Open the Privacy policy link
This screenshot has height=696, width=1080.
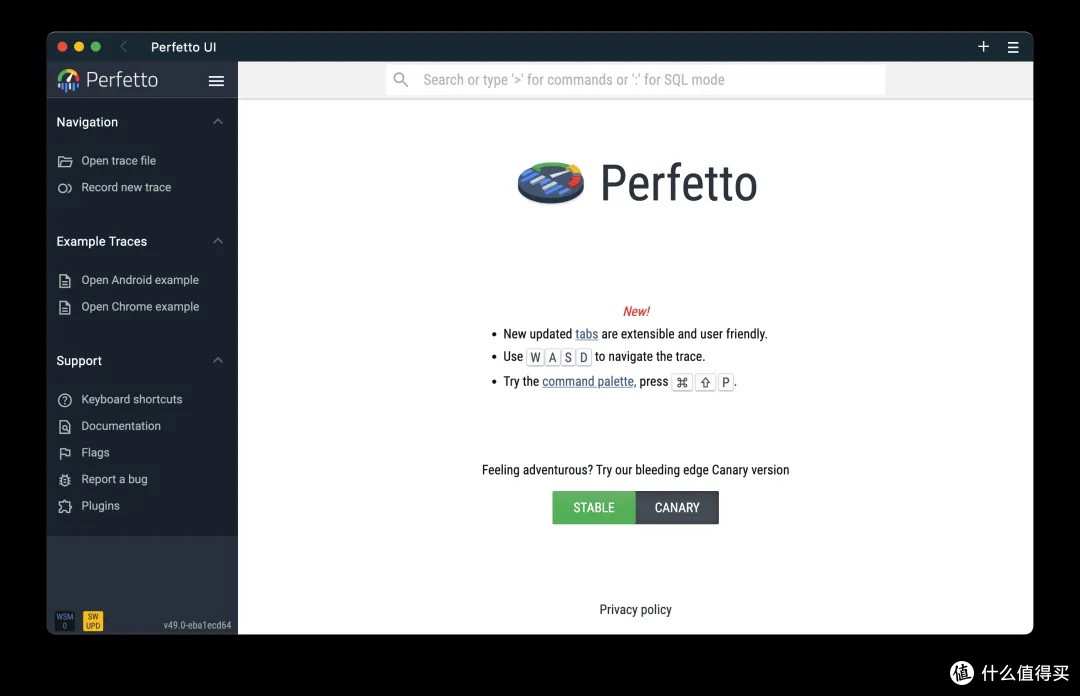635,610
